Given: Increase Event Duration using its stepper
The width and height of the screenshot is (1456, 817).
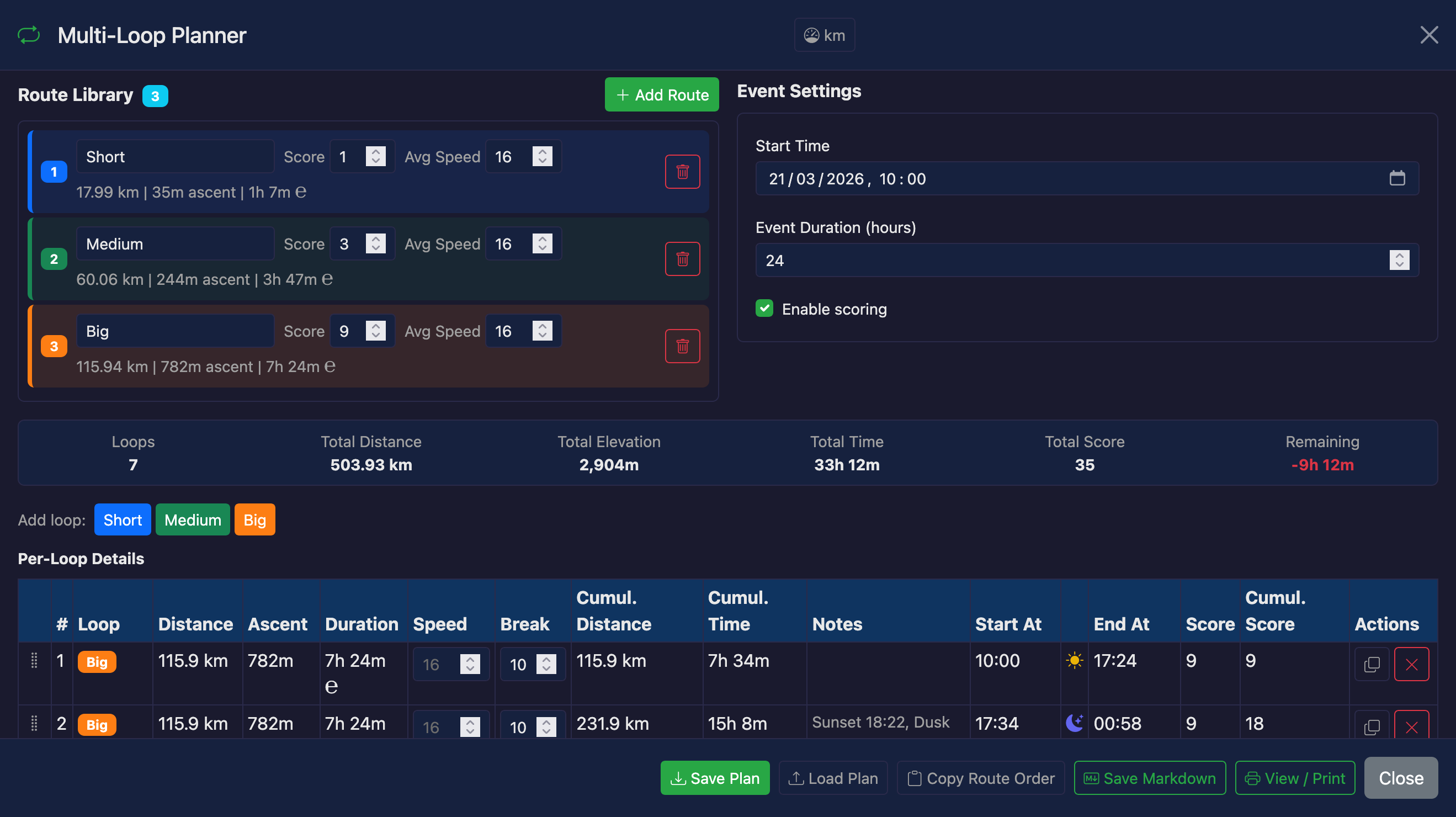Looking at the screenshot, I should (x=1400, y=256).
